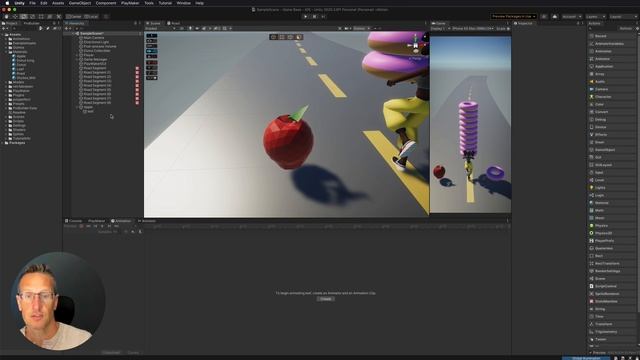Image resolution: width=640 pixels, height=360 pixels.
Task: Toggle handle rotation Local button
Action: tap(91, 17)
